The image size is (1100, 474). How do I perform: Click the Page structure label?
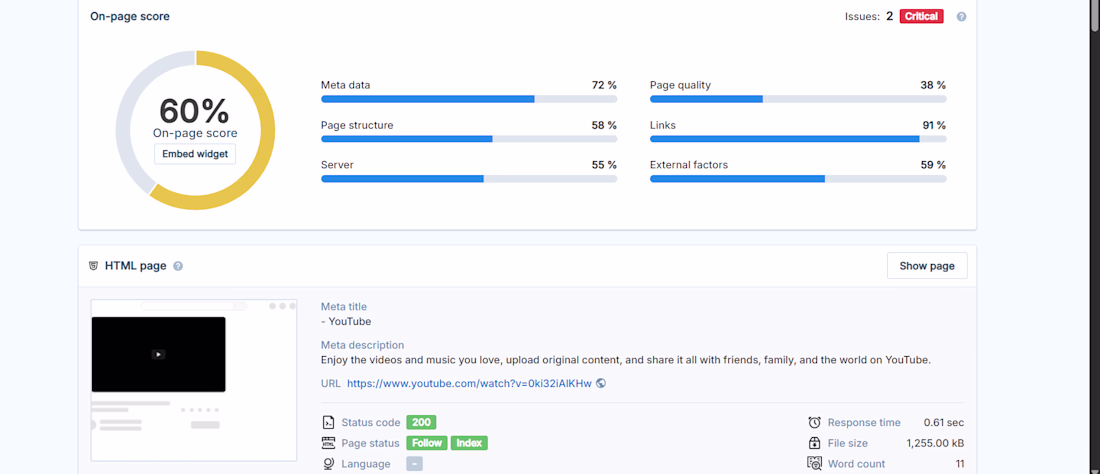pyautogui.click(x=357, y=125)
